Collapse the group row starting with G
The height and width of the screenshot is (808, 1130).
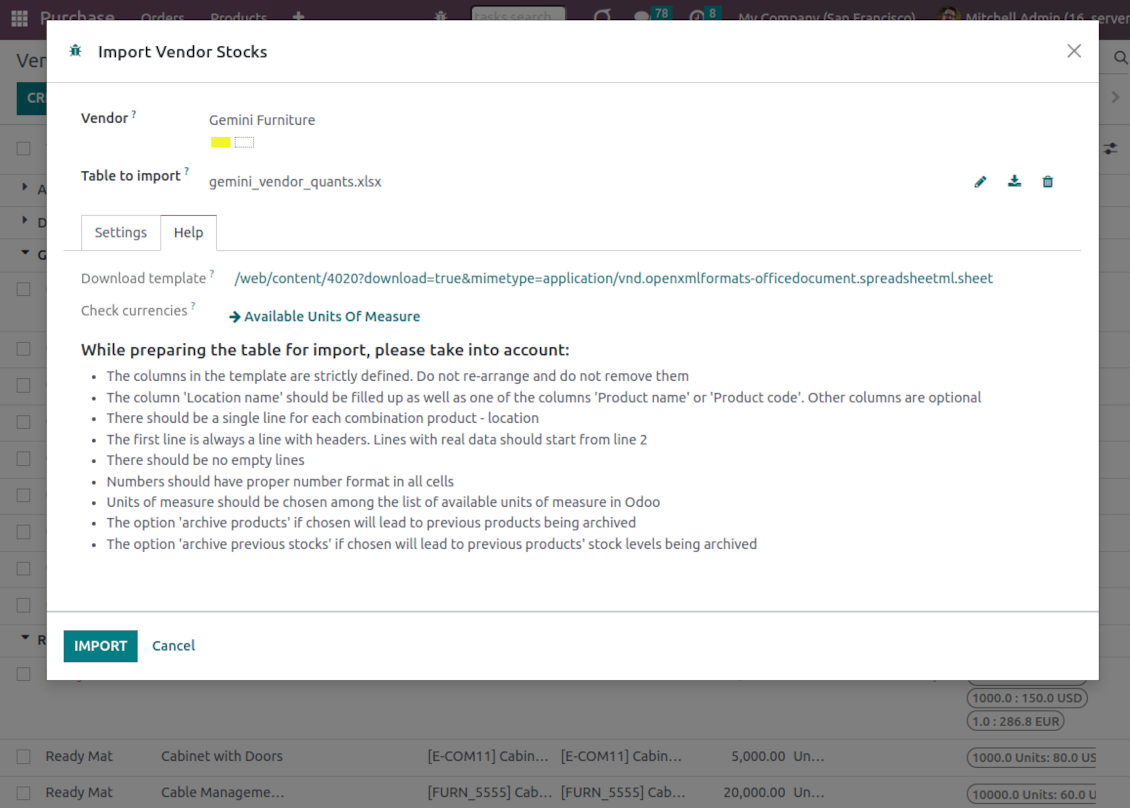(25, 253)
